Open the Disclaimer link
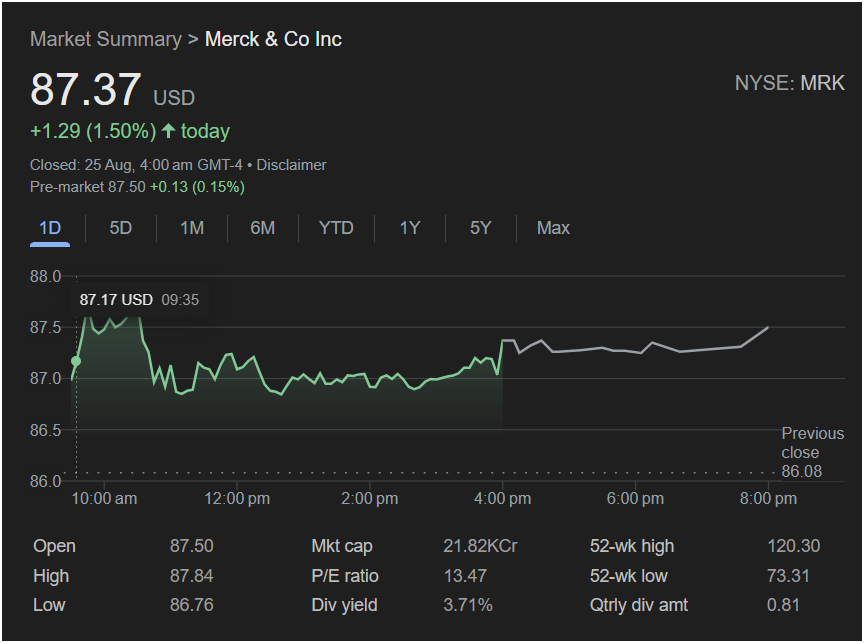The image size is (864, 643). (291, 165)
